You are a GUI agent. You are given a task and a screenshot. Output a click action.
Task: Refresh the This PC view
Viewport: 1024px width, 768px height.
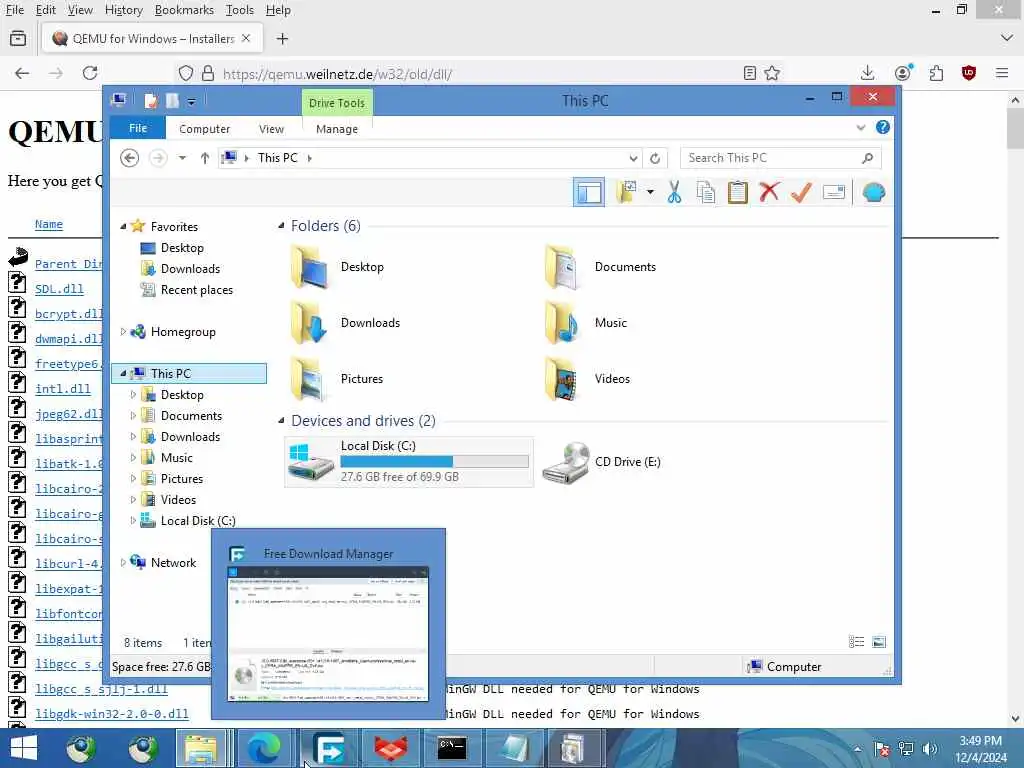[655, 158]
